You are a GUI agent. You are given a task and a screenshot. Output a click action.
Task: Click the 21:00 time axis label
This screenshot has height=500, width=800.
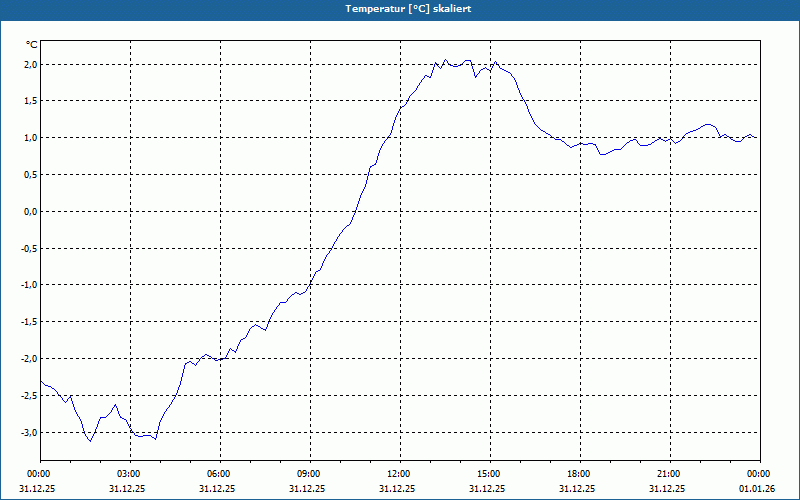point(670,474)
